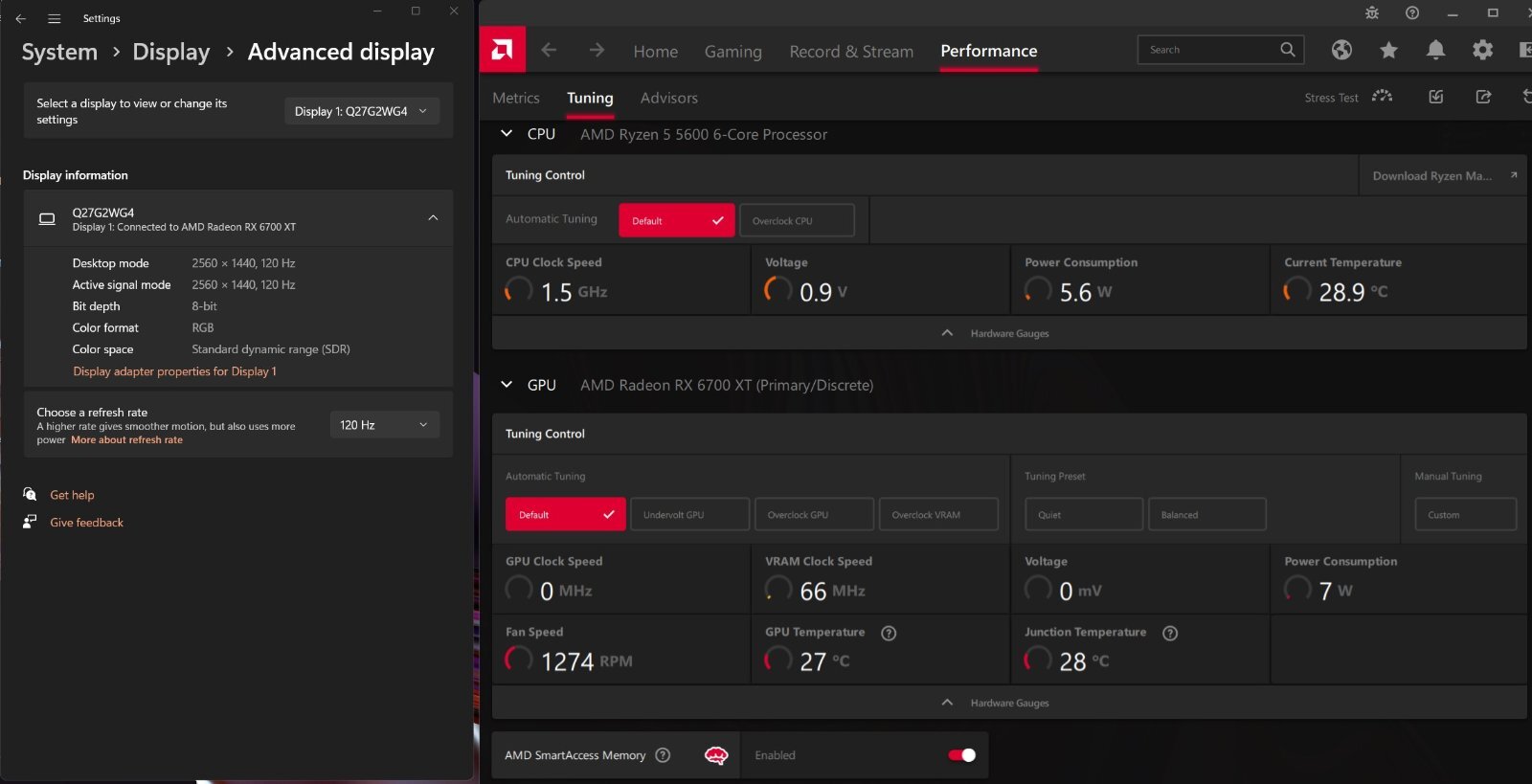Click the Get help link

click(72, 495)
